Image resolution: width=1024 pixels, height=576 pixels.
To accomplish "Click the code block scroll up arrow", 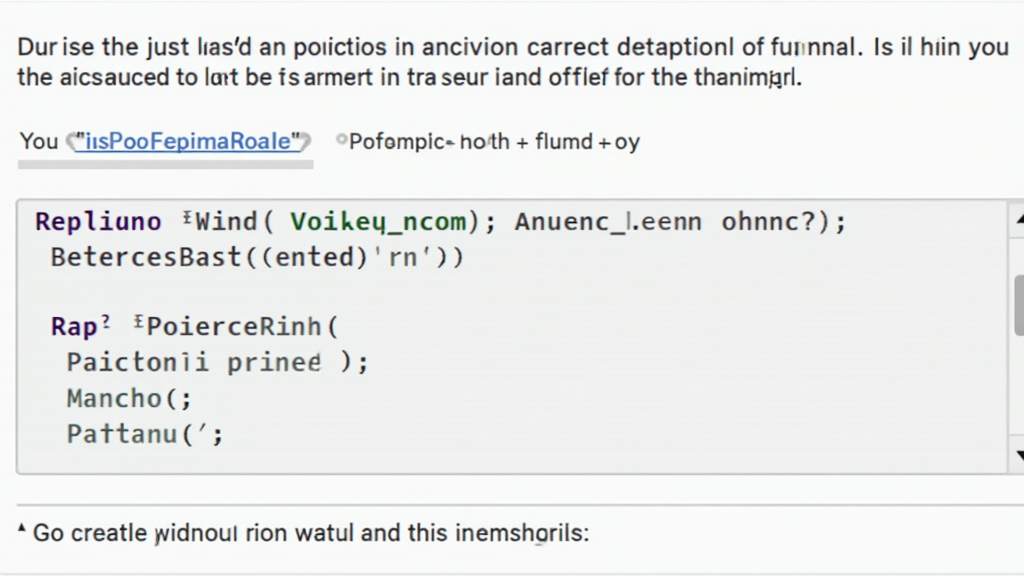I will (1017, 218).
